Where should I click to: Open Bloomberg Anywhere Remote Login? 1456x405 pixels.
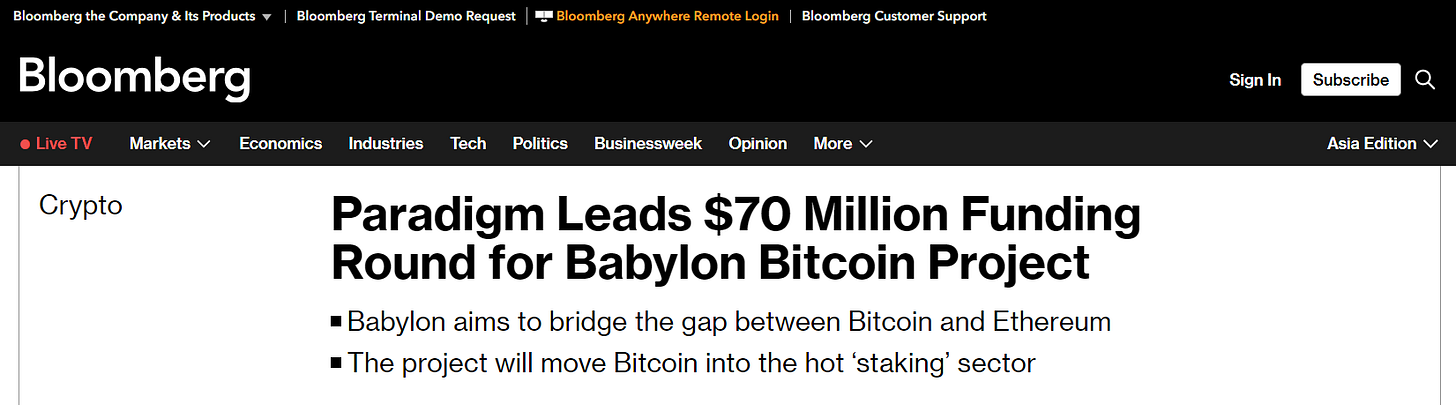[x=667, y=16]
